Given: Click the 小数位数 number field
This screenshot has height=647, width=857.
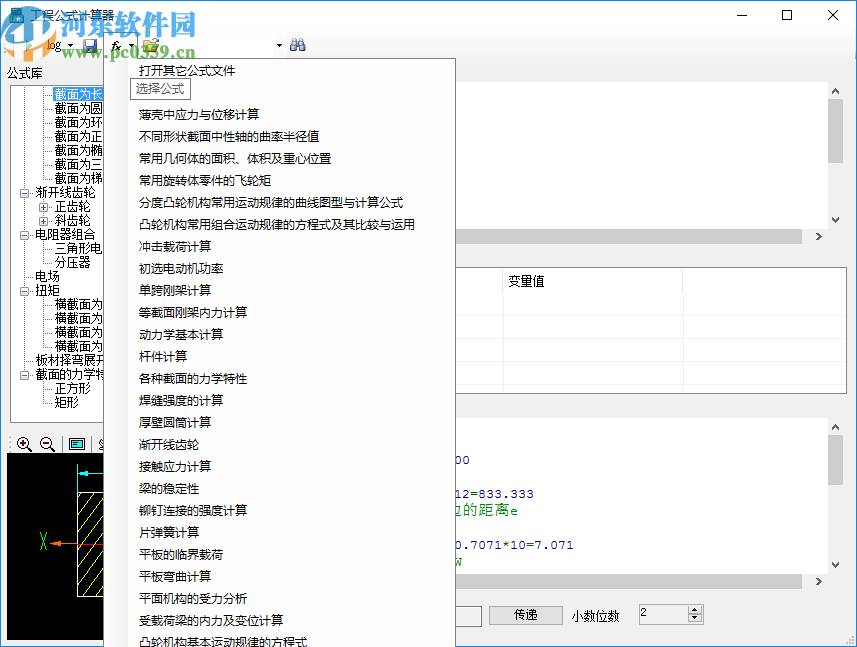Looking at the screenshot, I should pyautogui.click(x=664, y=615).
